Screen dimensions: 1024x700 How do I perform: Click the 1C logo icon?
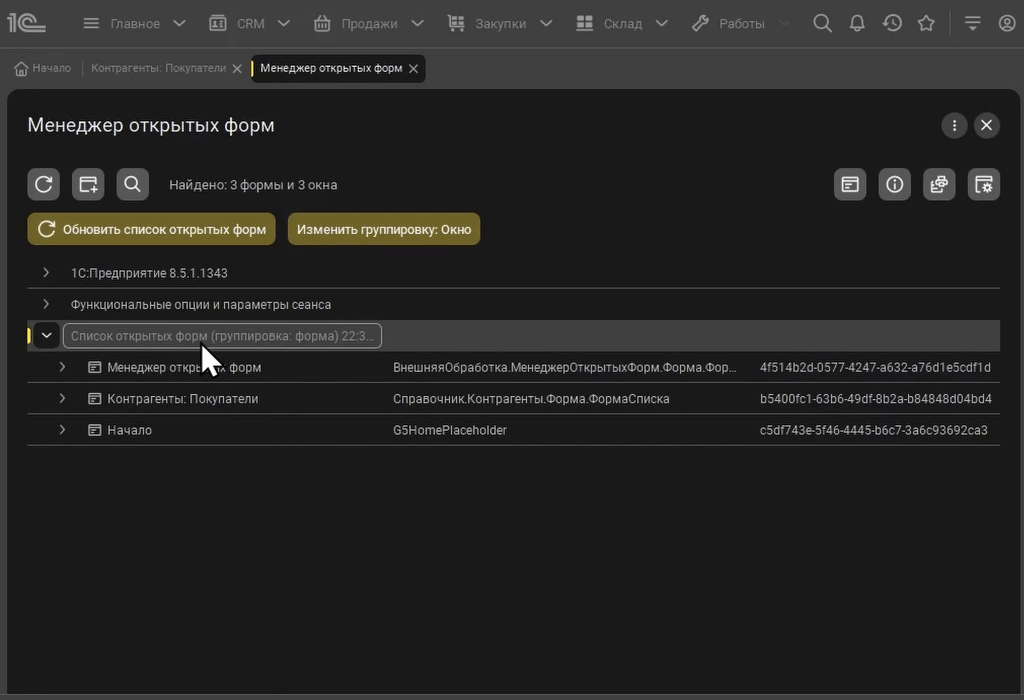coord(26,24)
